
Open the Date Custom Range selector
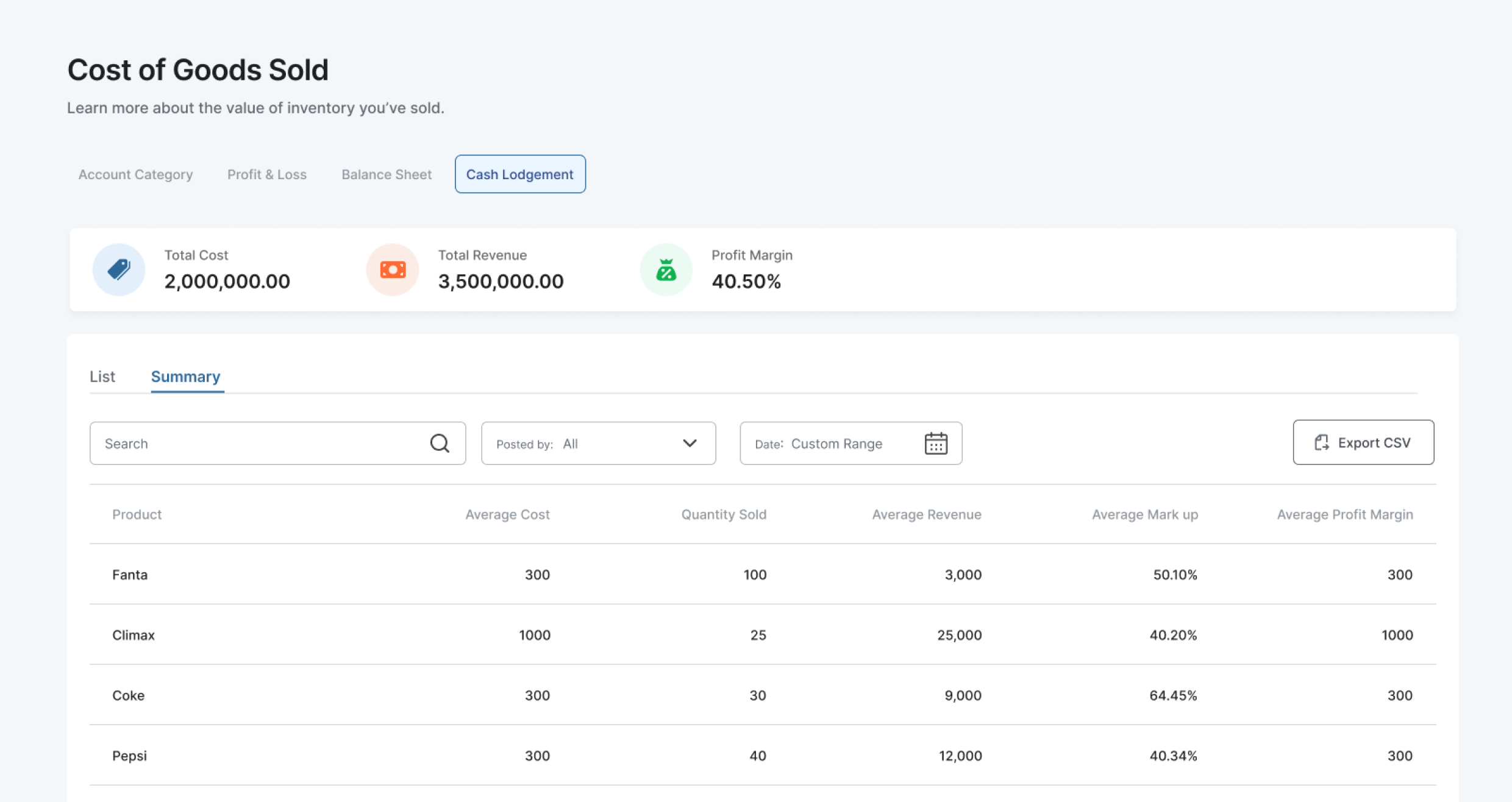pyautogui.click(x=835, y=444)
